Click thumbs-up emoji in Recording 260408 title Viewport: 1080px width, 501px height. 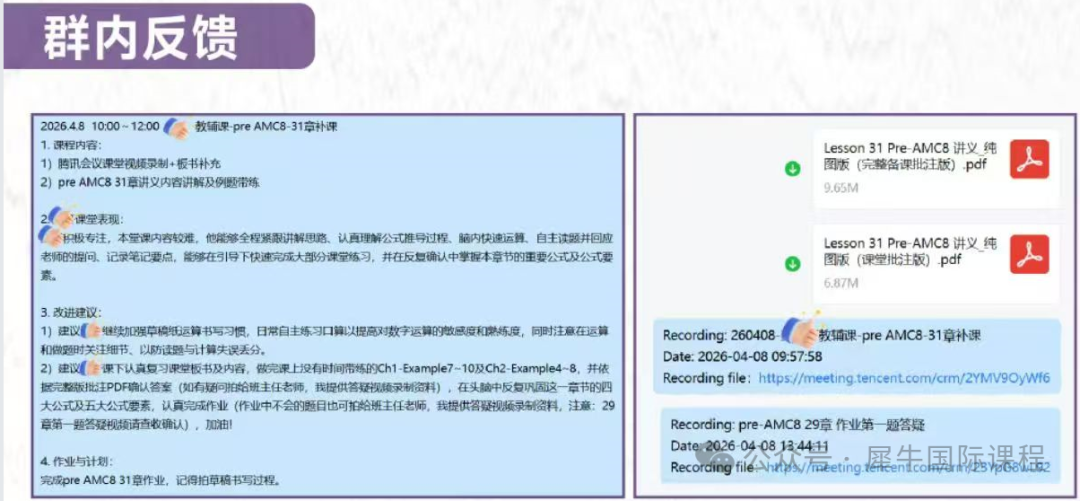pyautogui.click(x=800, y=329)
